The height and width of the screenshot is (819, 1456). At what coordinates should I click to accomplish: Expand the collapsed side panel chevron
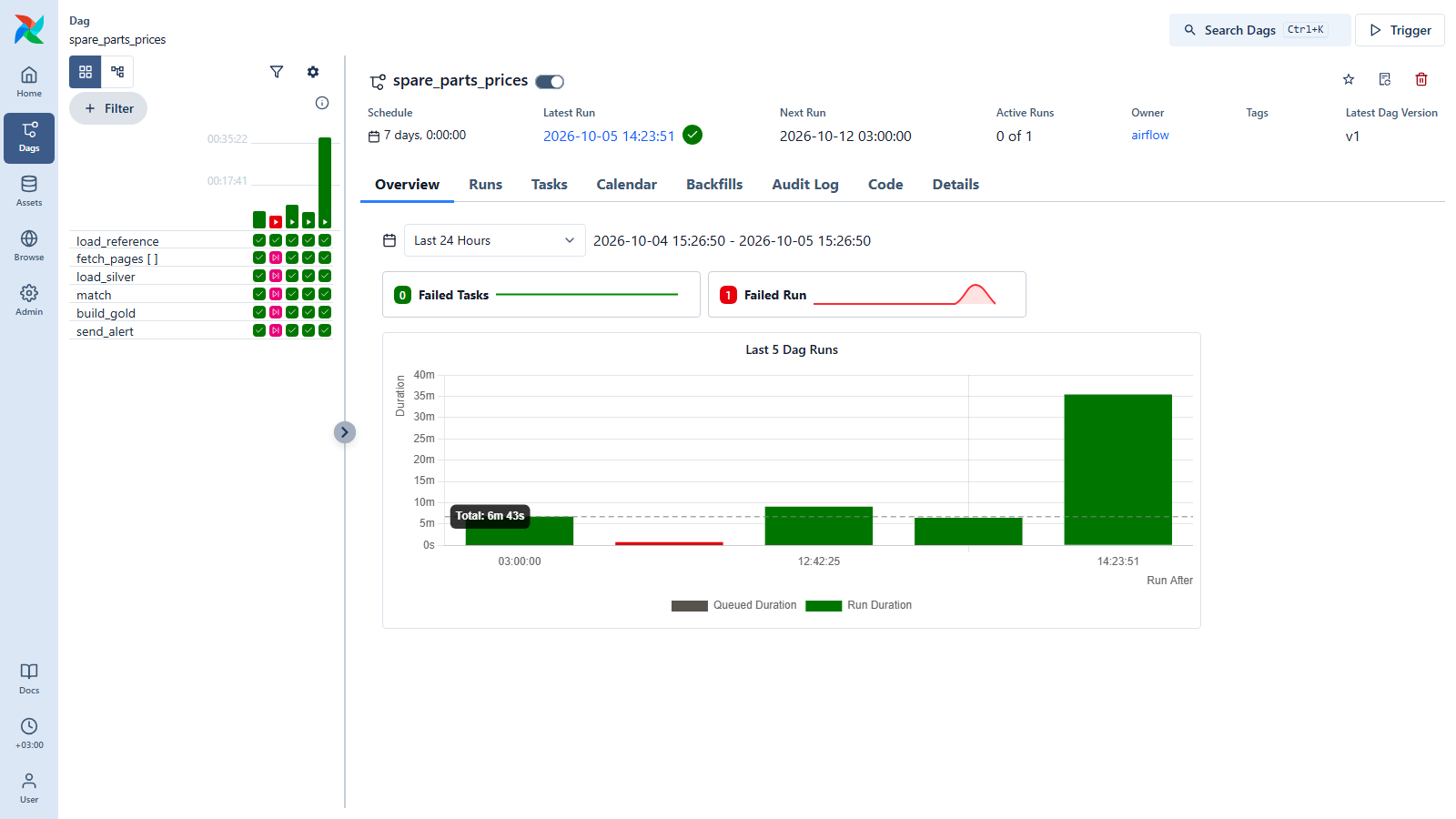(x=345, y=432)
